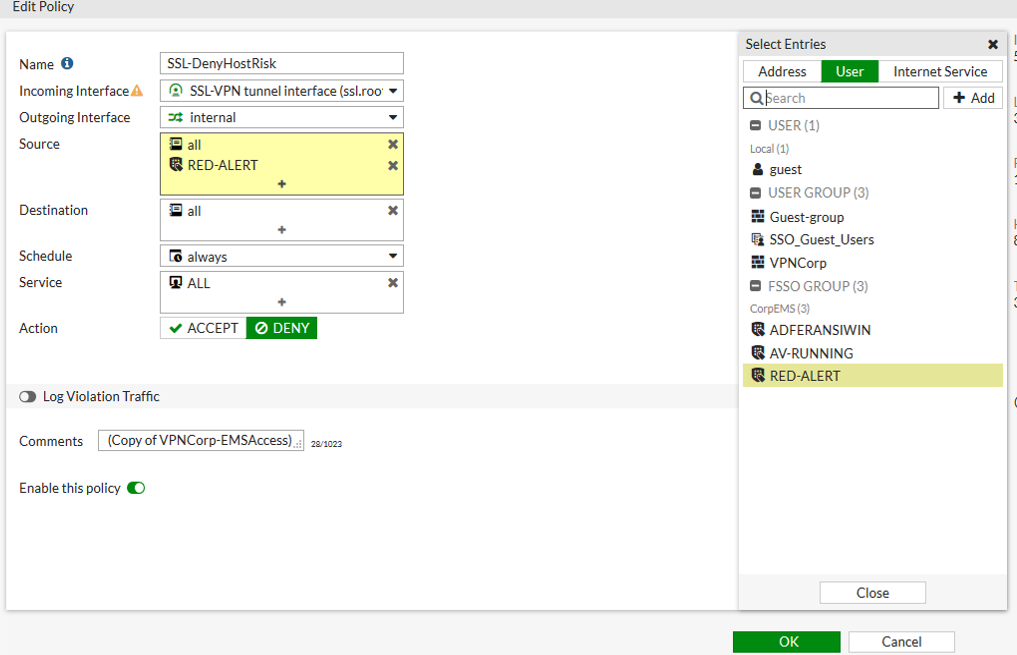
Task: Click the Guest-group icon
Action: point(758,217)
